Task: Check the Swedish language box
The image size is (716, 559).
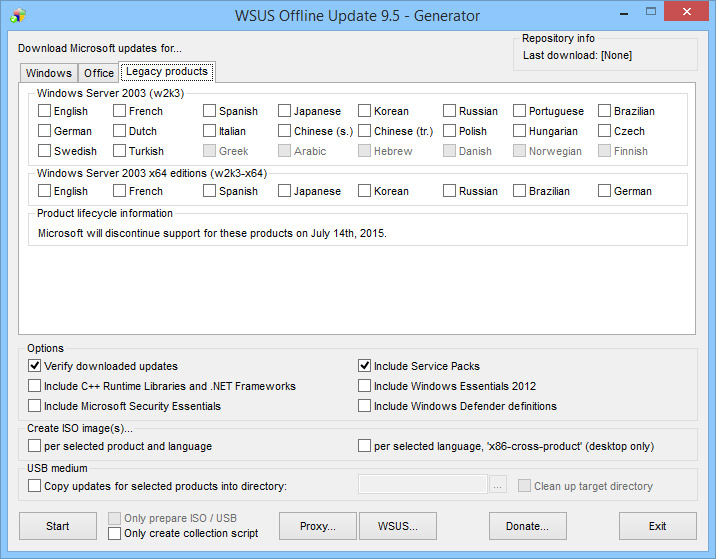Action: click(44, 151)
